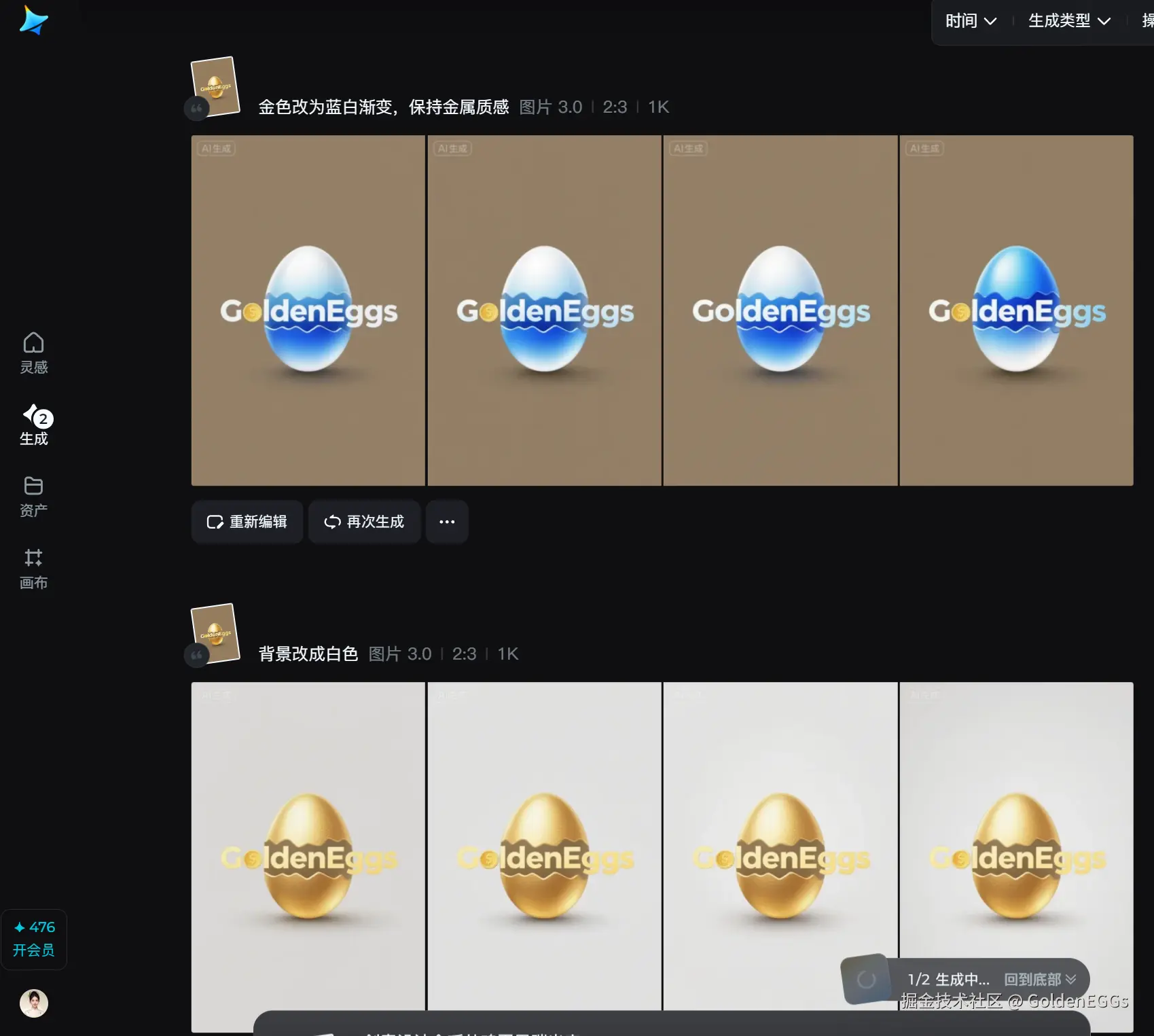Open the 灵感 home sidebar icon

(33, 353)
